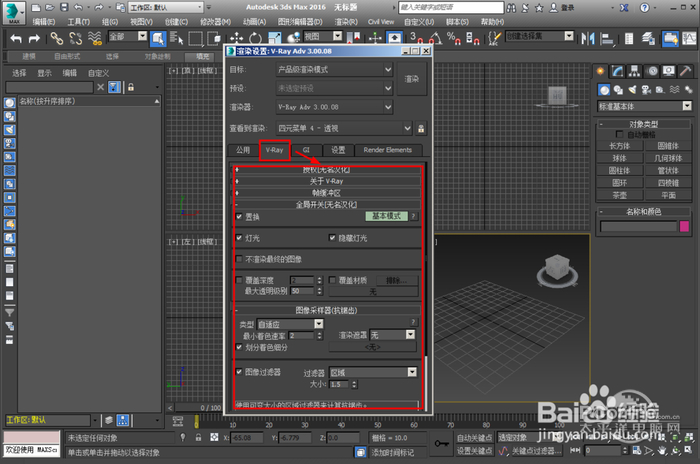This screenshot has height=464, width=700.
Task: Open the 渲染器 V-Ray Adv renderer dropdown
Action: click(334, 107)
